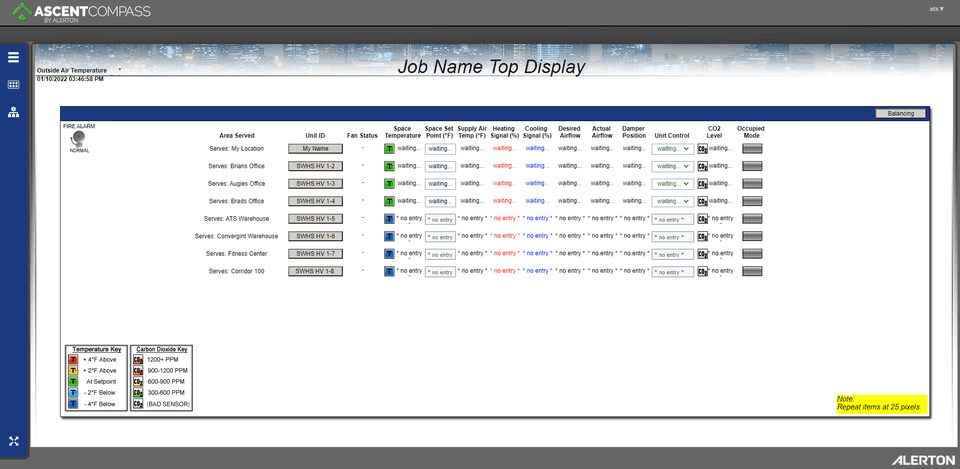Viewport: 960px width, 469px height.
Task: Click the CO2 level icon for My Location
Action: (x=702, y=148)
